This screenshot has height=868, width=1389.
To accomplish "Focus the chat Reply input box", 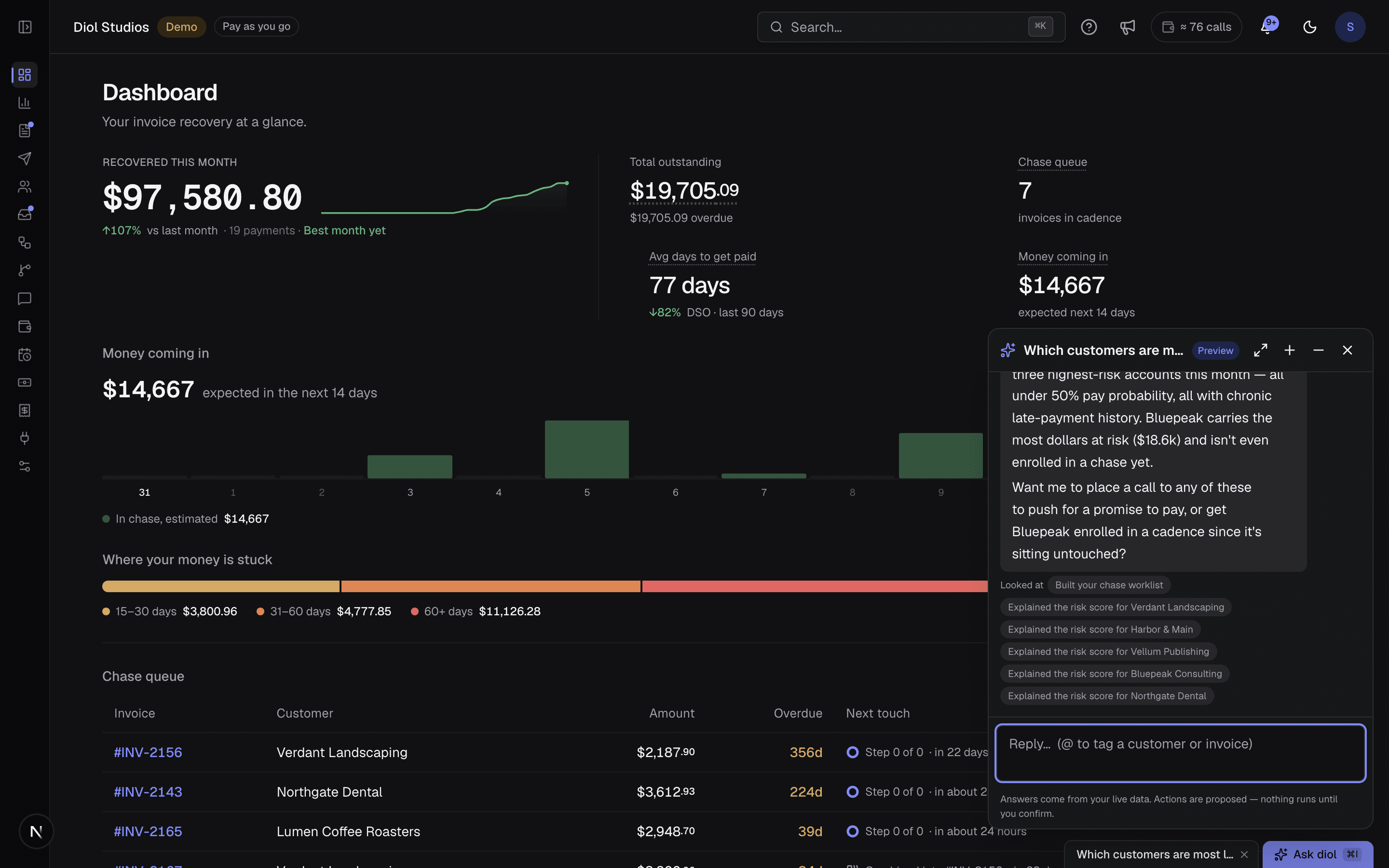I will coord(1180,753).
